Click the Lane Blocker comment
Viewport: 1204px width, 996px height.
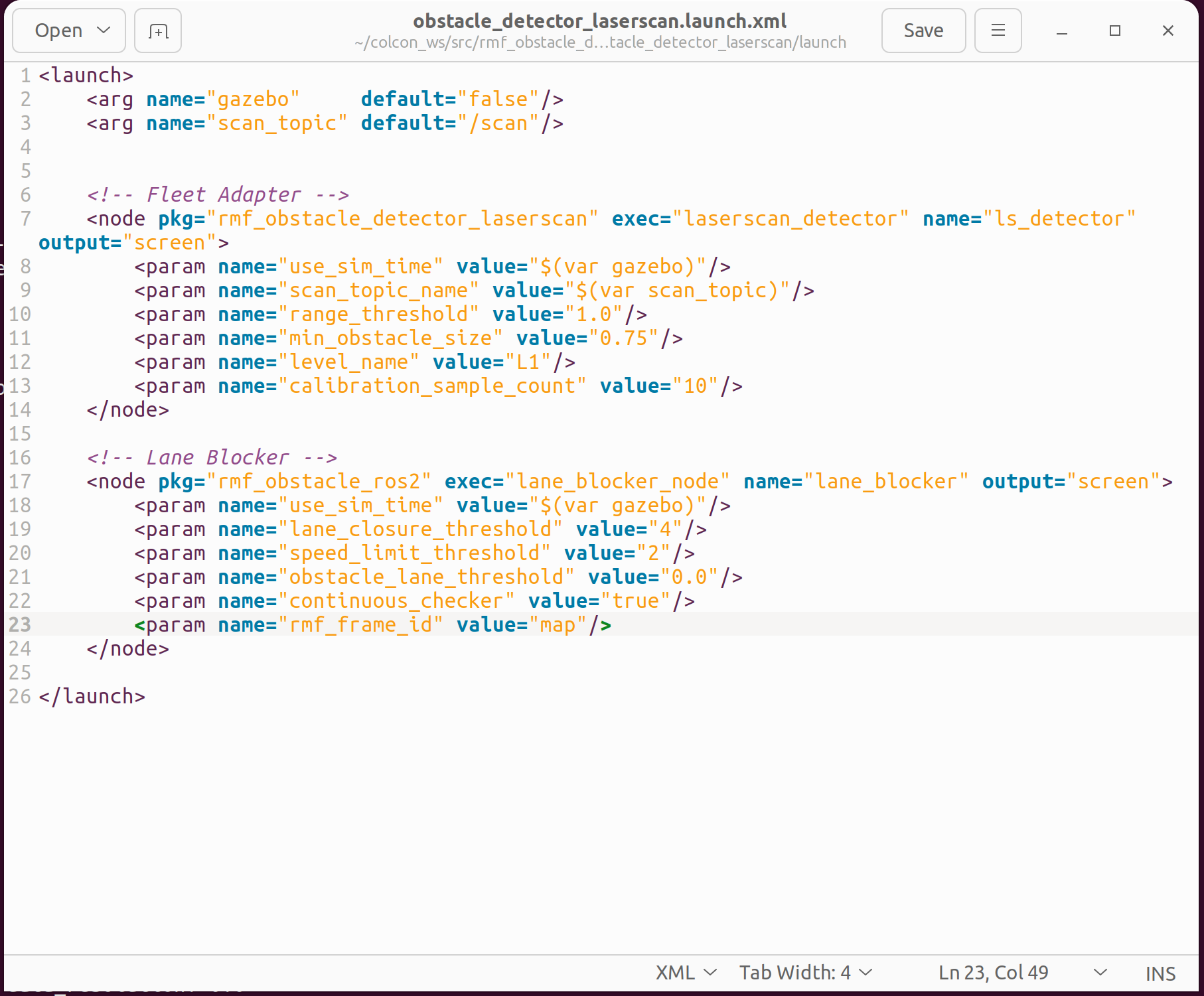click(x=212, y=457)
